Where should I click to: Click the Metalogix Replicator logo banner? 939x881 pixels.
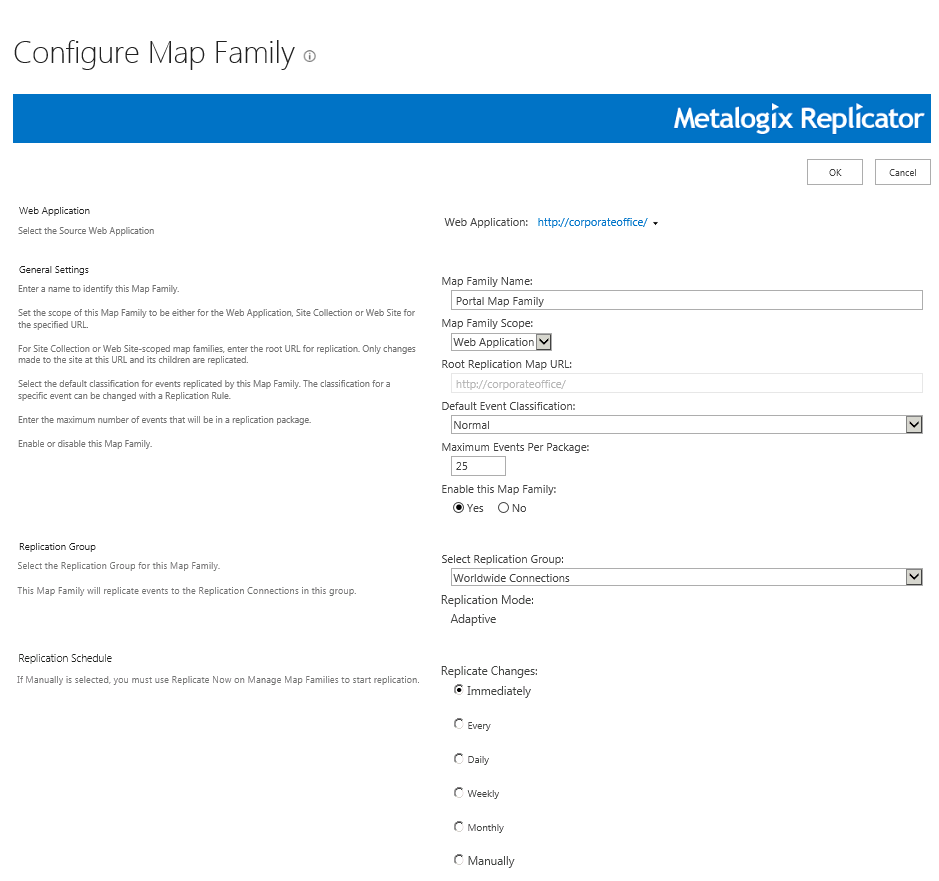(798, 119)
